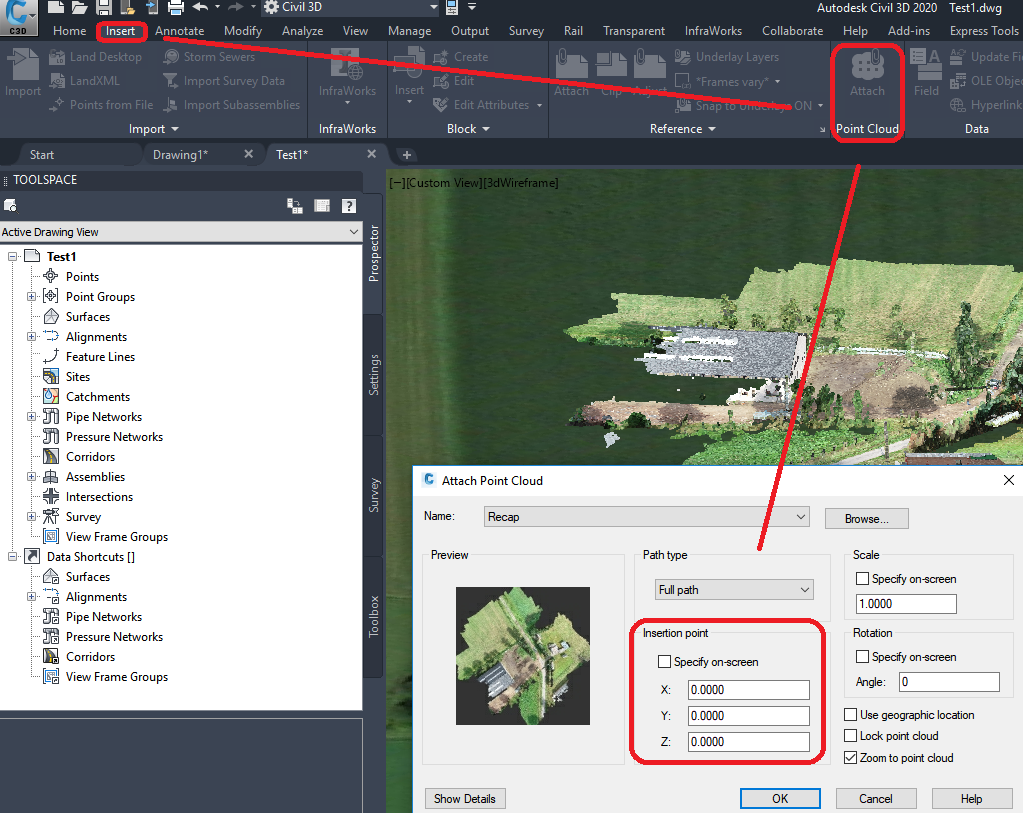Enable rotation Specify on-screen

(x=862, y=656)
